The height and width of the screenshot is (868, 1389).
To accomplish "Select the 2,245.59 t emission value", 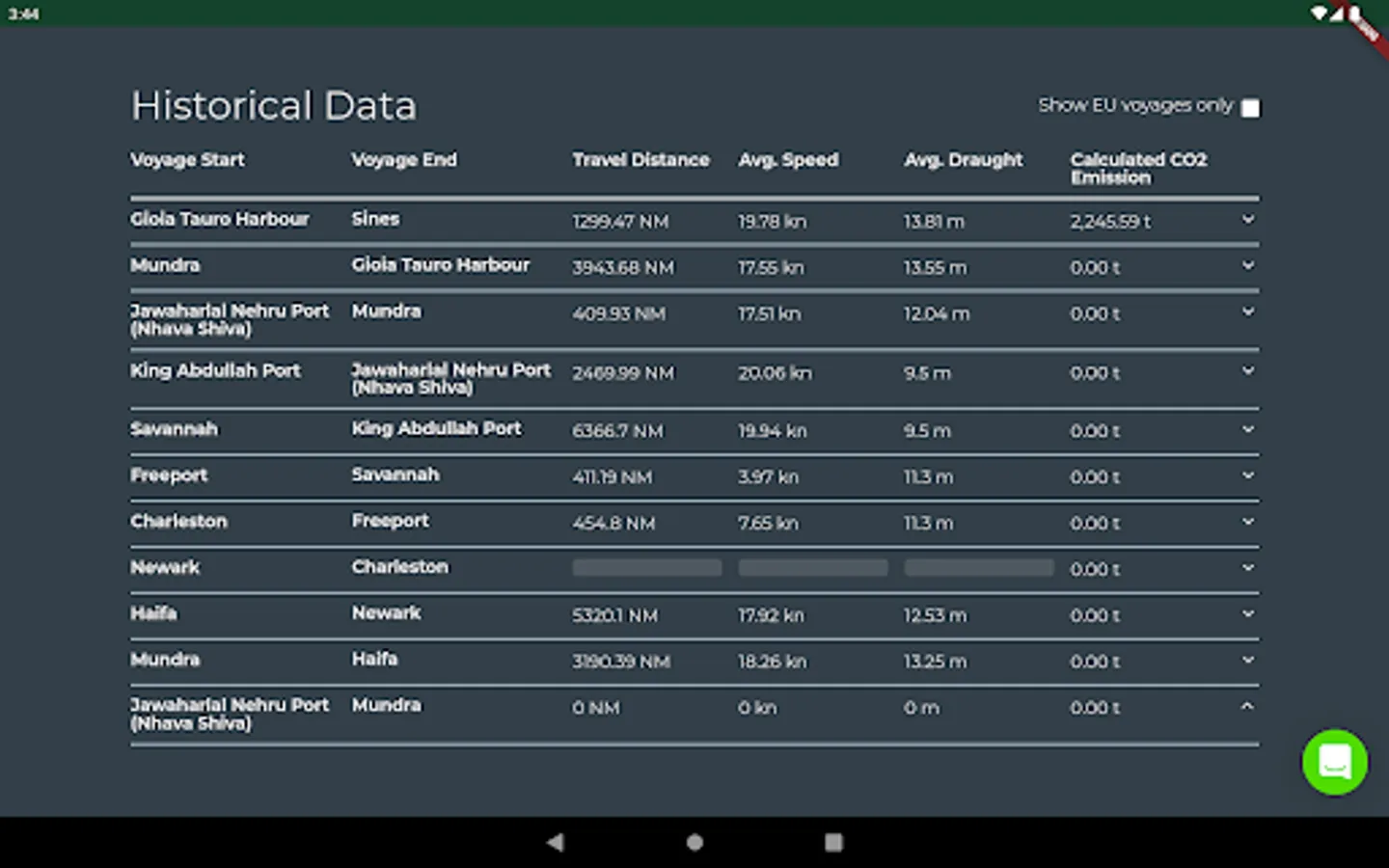I will (1109, 222).
